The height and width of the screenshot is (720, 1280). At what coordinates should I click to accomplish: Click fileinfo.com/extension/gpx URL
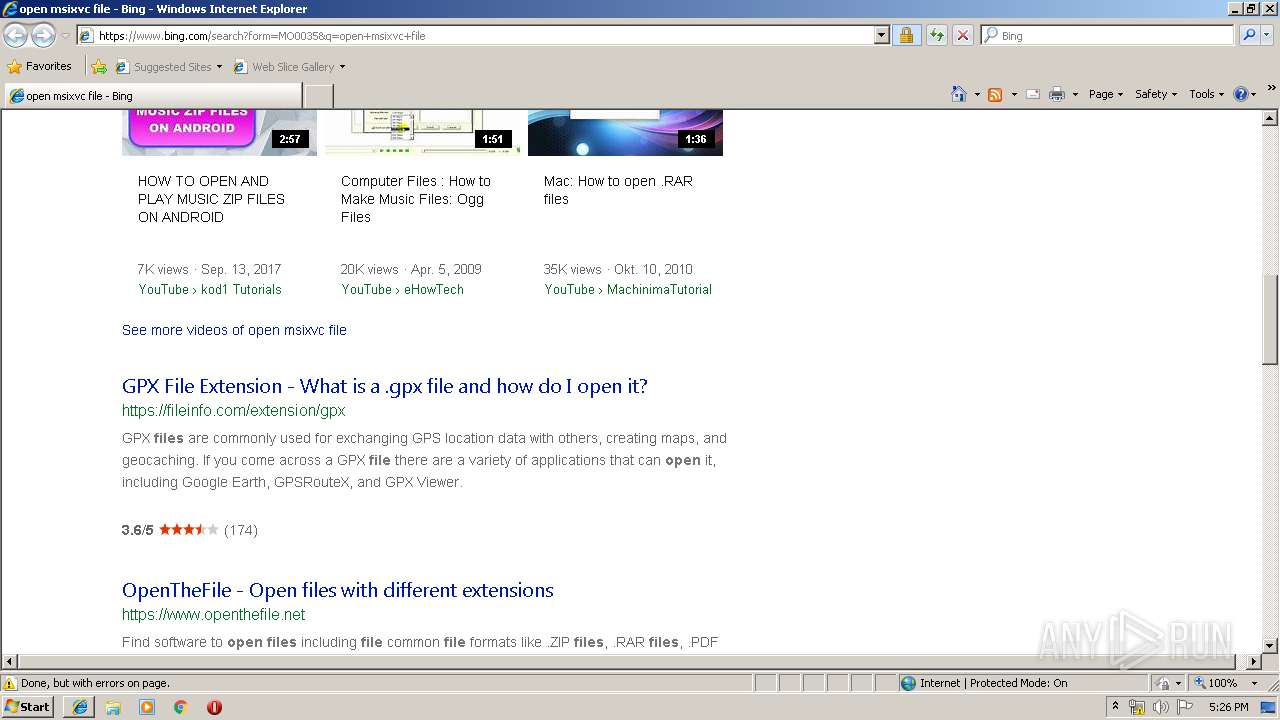233,410
